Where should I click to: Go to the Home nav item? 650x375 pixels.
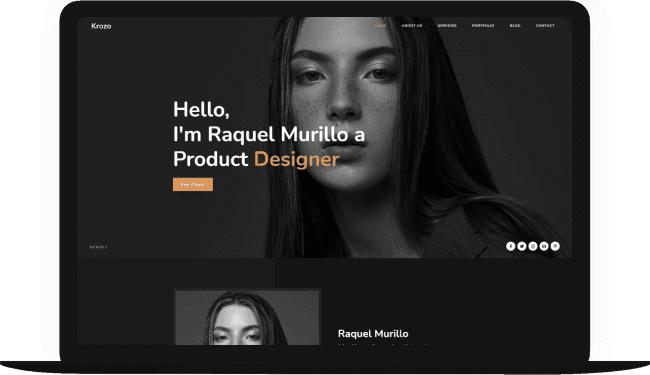(380, 26)
